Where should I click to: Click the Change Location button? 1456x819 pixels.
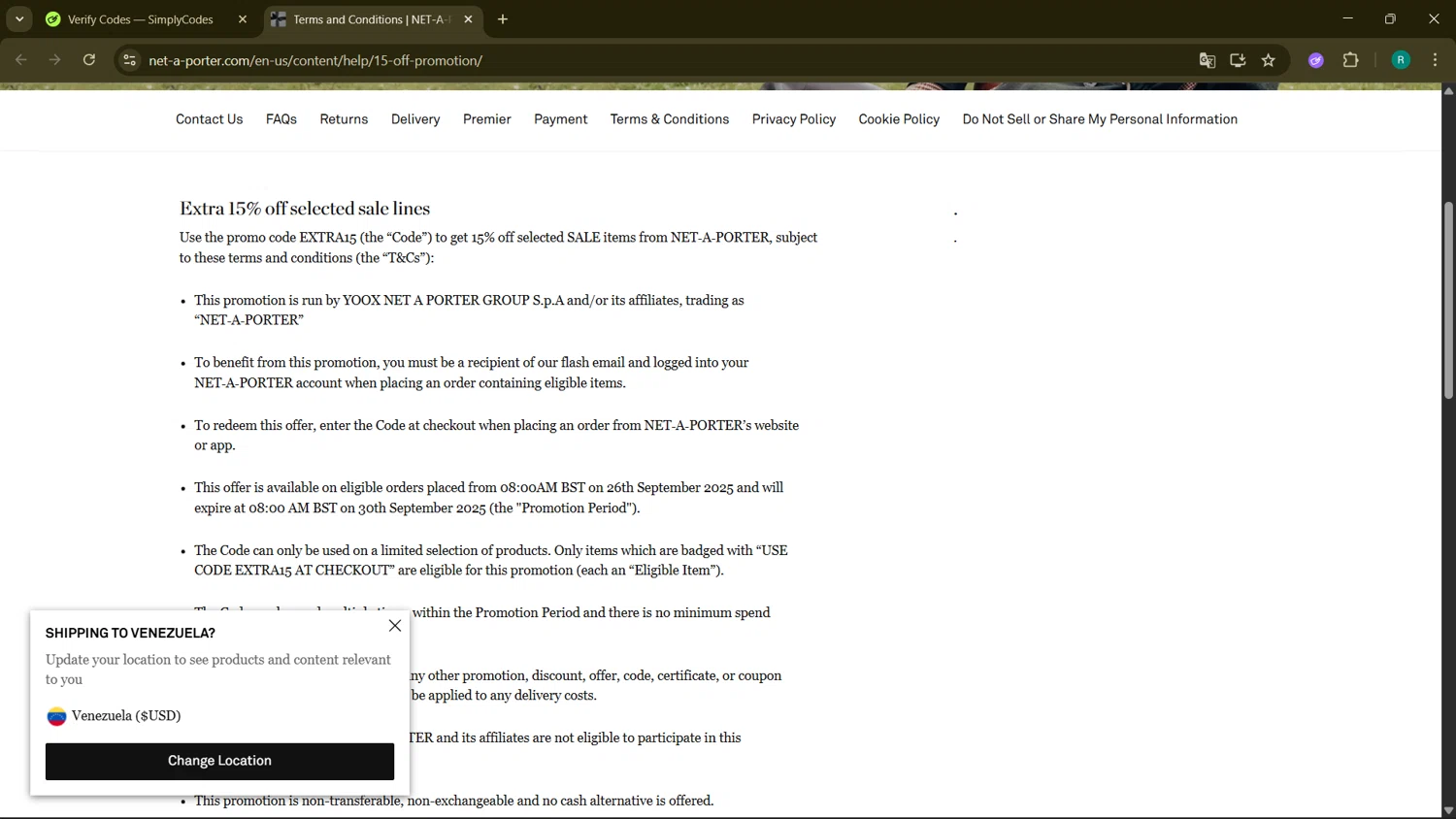219,761
